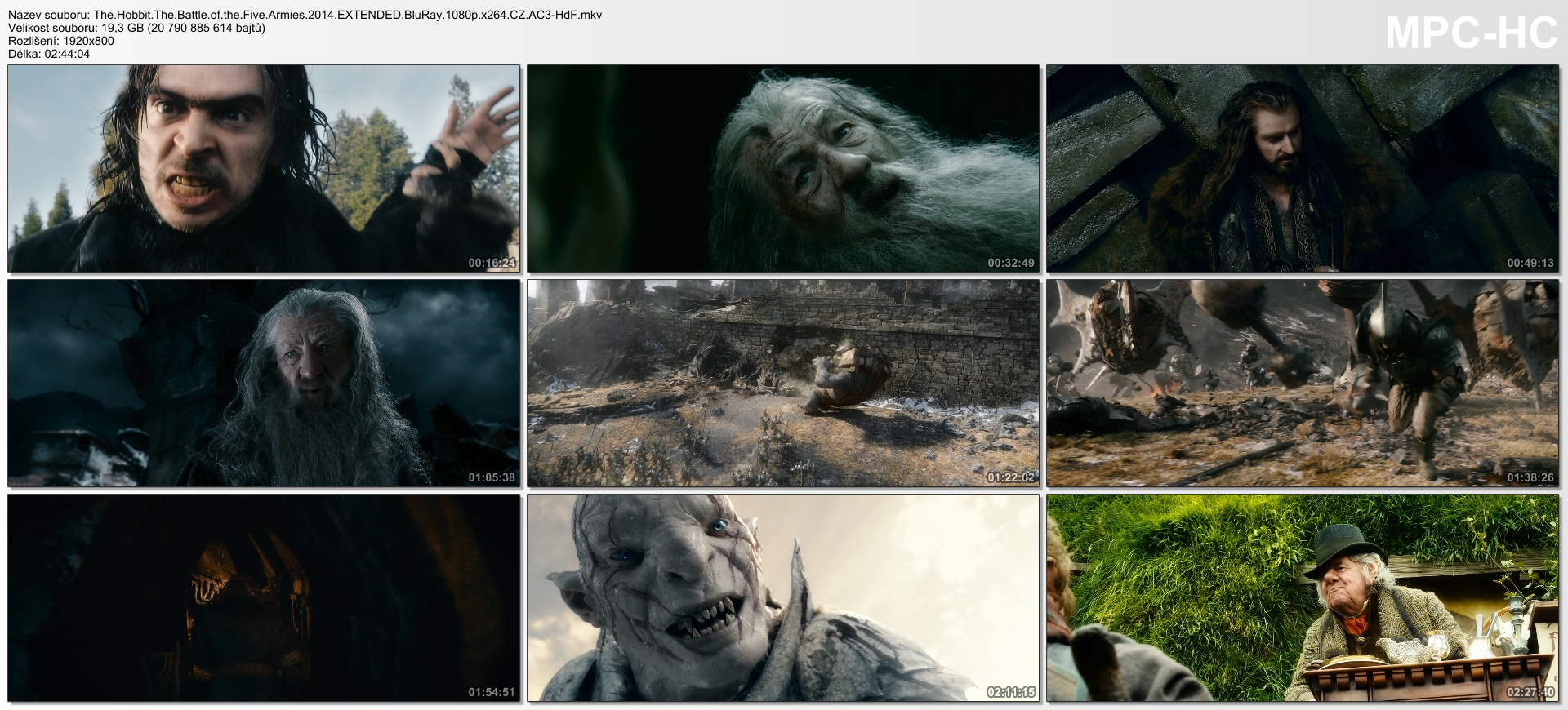Click the dark cave interior thumbnail
This screenshot has height=710, width=1568.
coord(264,597)
